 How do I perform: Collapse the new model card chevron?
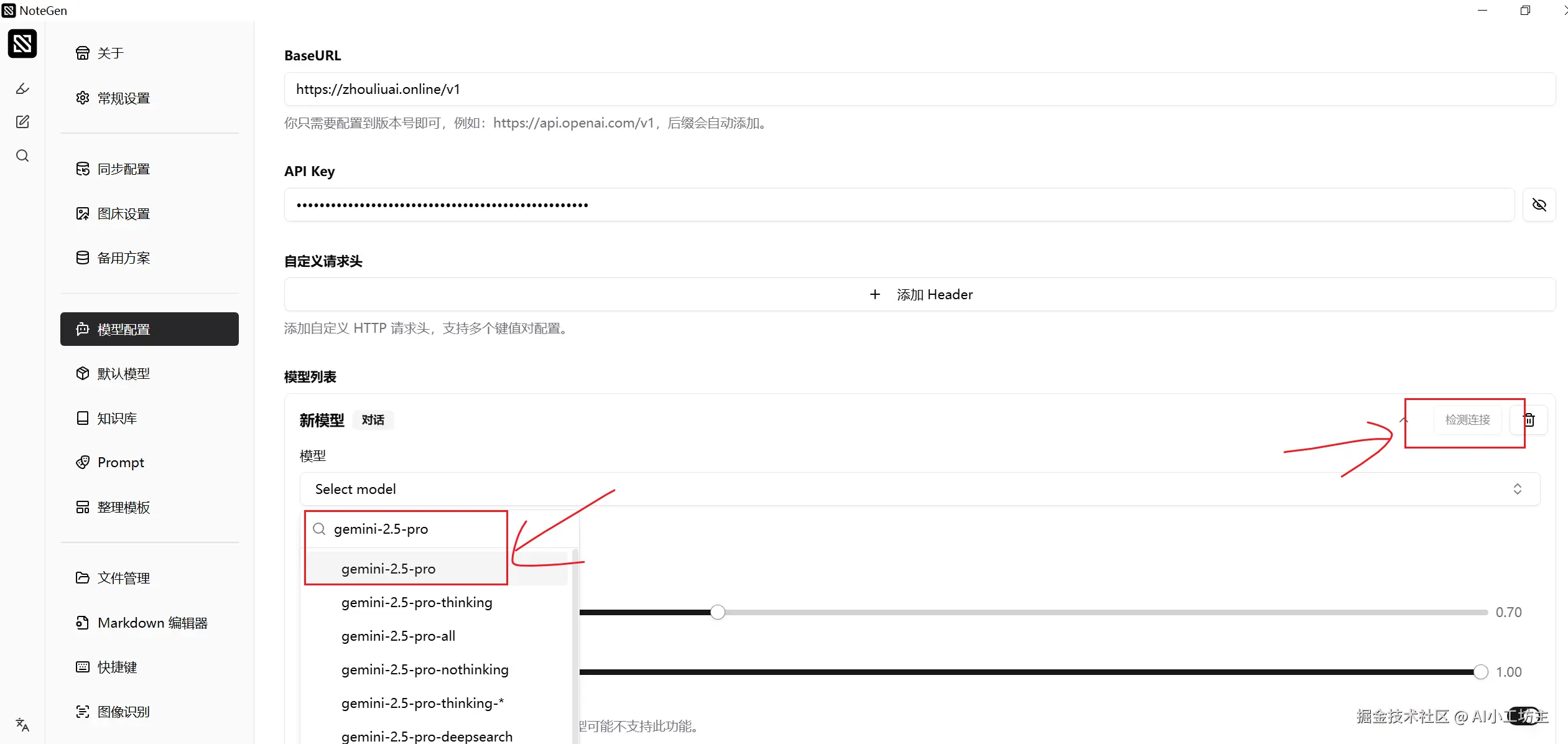click(x=1404, y=420)
